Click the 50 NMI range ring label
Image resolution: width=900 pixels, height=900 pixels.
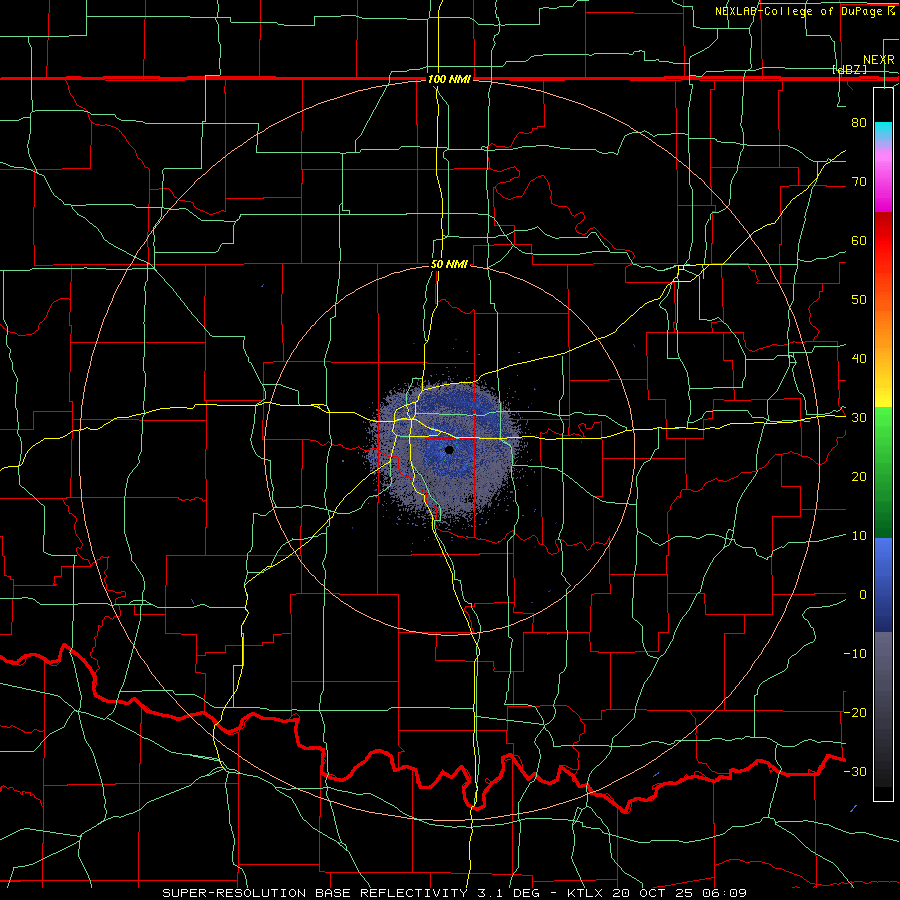[x=449, y=264]
